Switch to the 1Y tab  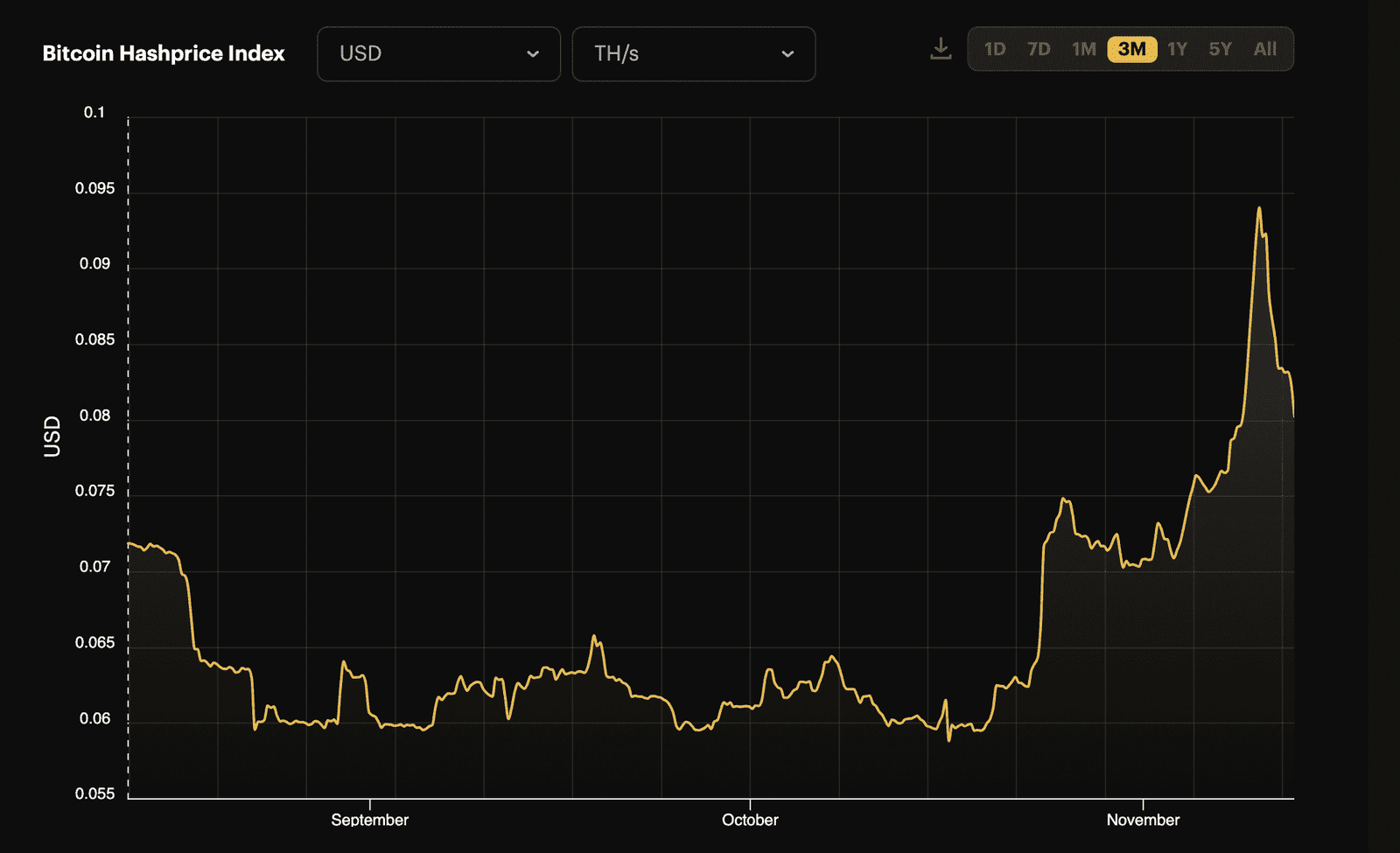click(1177, 49)
